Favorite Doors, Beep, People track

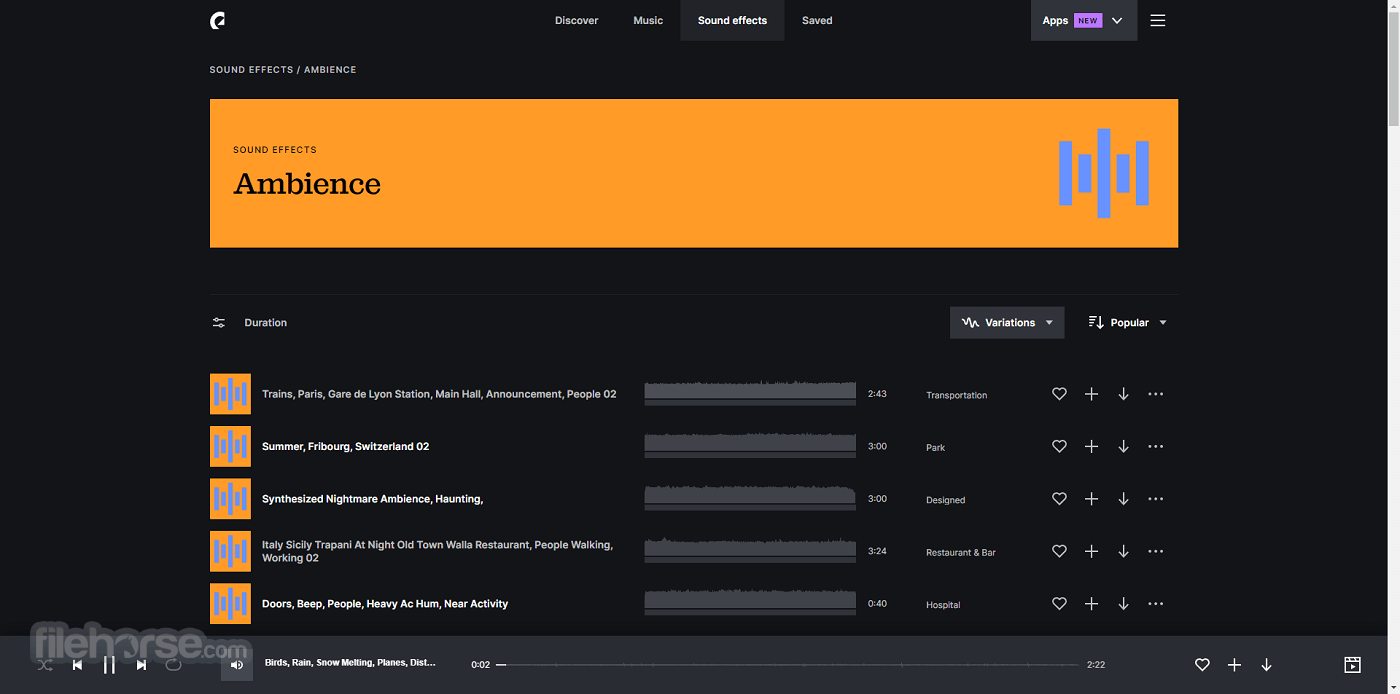coord(1059,604)
